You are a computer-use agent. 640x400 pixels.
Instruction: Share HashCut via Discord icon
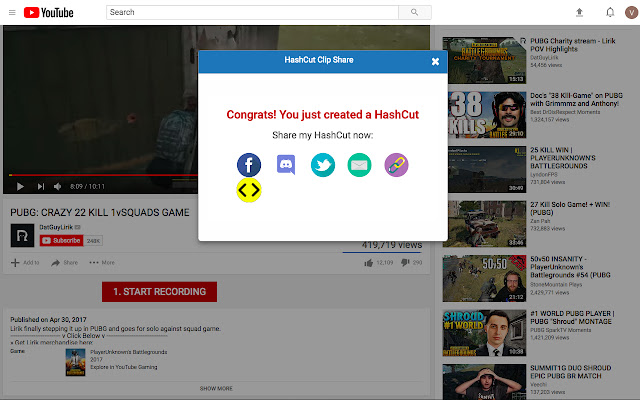pyautogui.click(x=286, y=164)
